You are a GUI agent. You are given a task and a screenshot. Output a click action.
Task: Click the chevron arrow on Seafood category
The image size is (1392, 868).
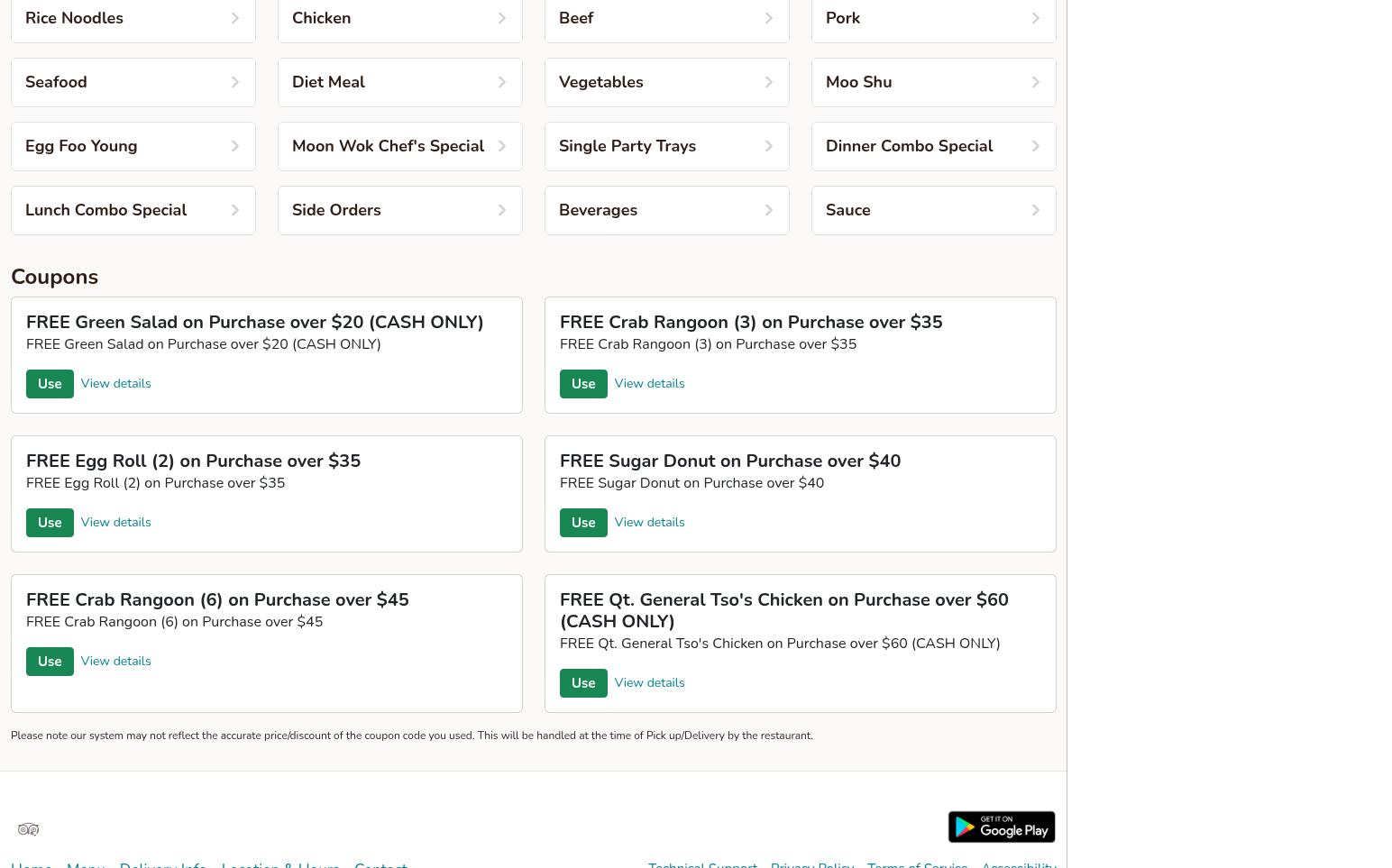[234, 83]
